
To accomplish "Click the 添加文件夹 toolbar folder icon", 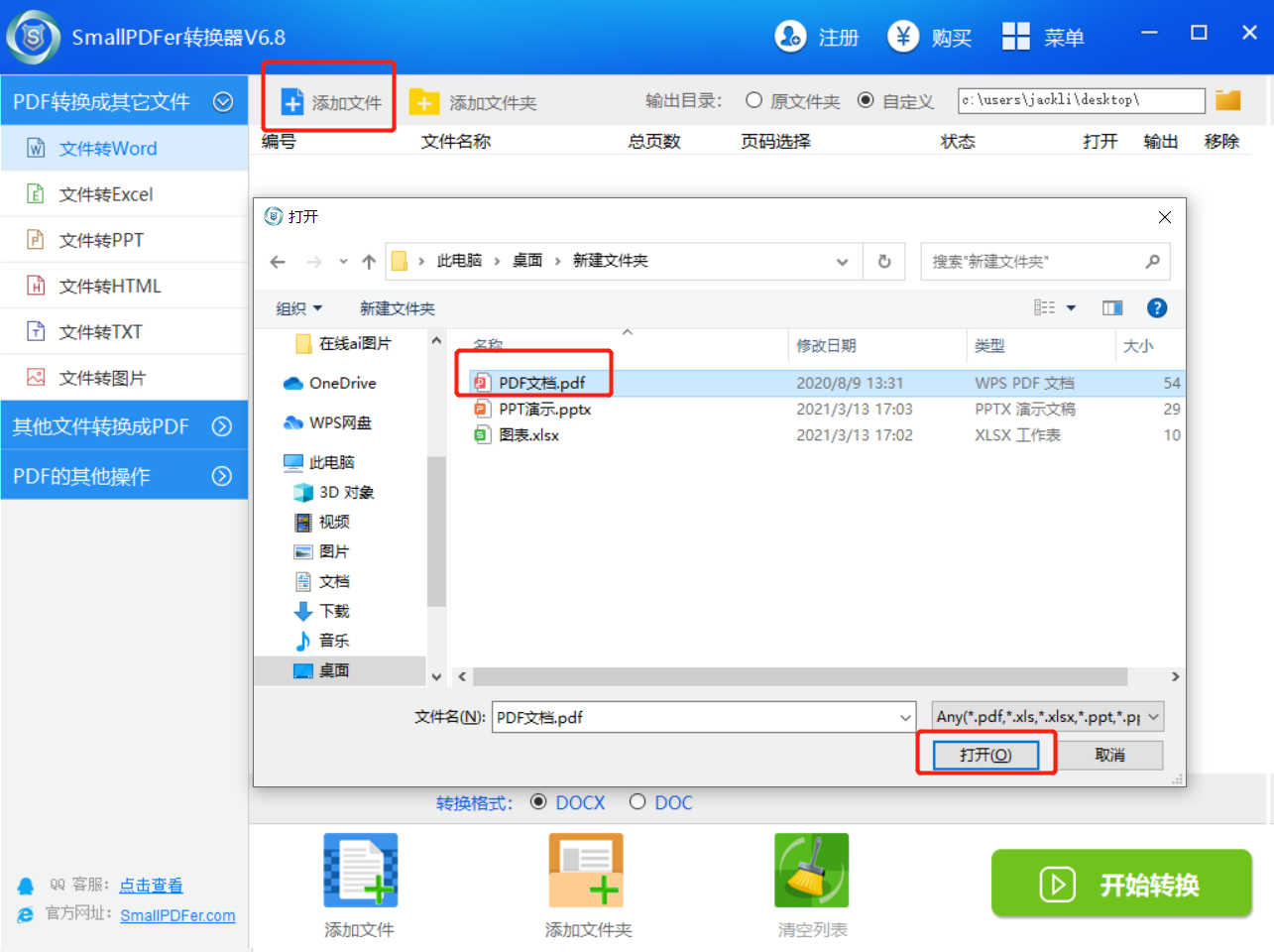I will [424, 102].
